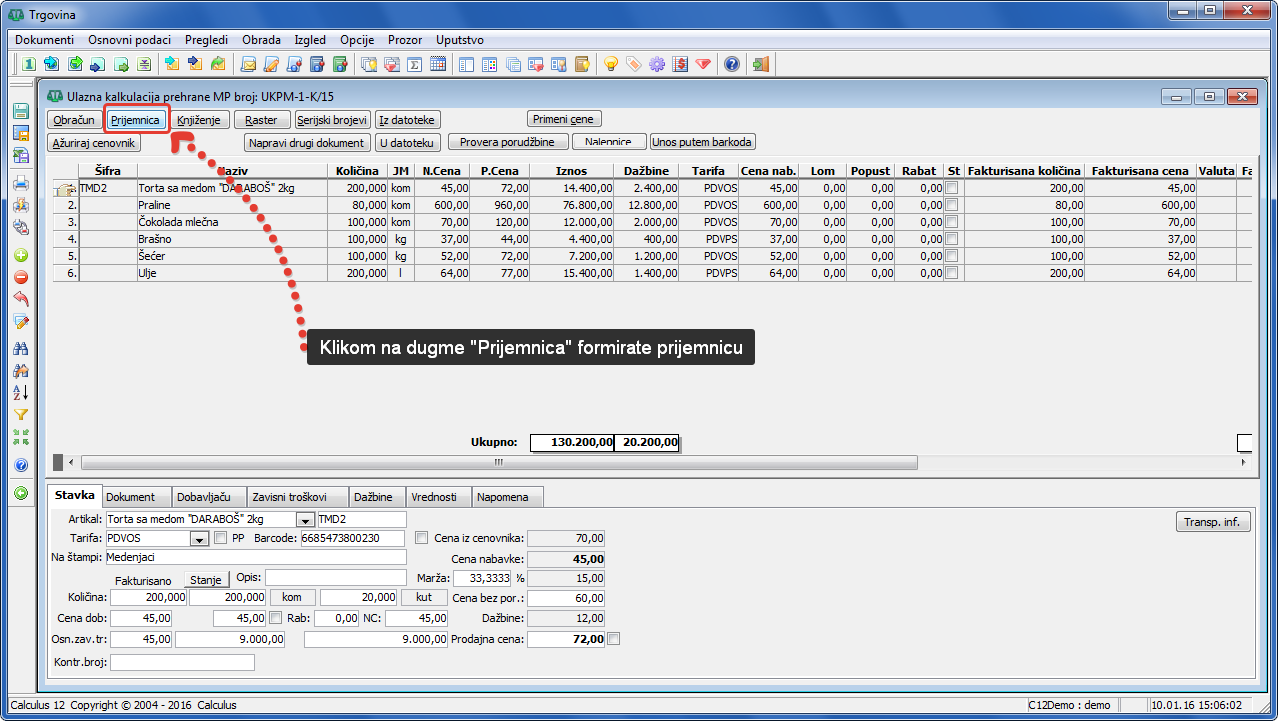Screen dimensions: 1278x721
Task: Click the red undo arrow icon
Action: pyautogui.click(x=21, y=299)
